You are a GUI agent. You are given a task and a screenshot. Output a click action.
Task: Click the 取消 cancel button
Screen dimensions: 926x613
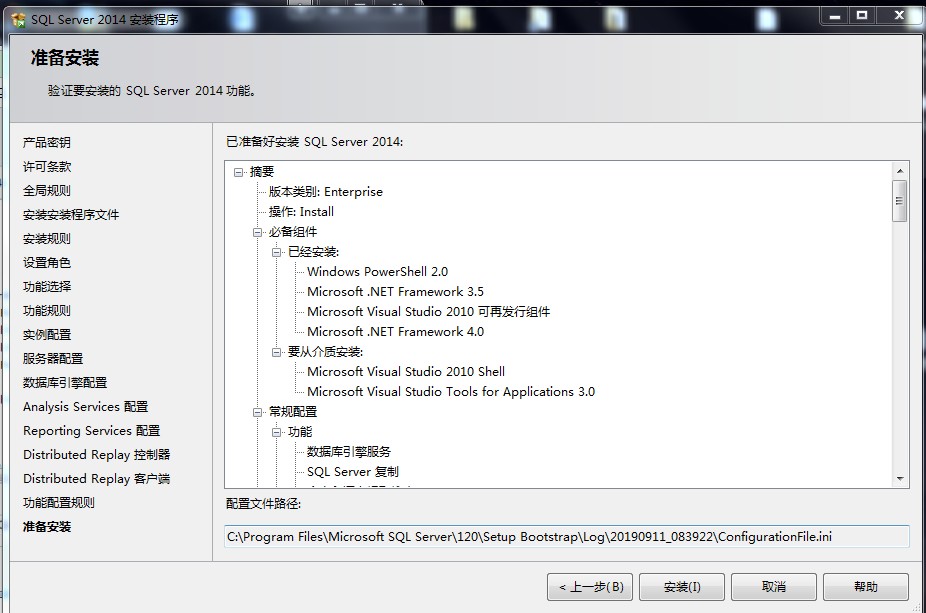pos(774,587)
